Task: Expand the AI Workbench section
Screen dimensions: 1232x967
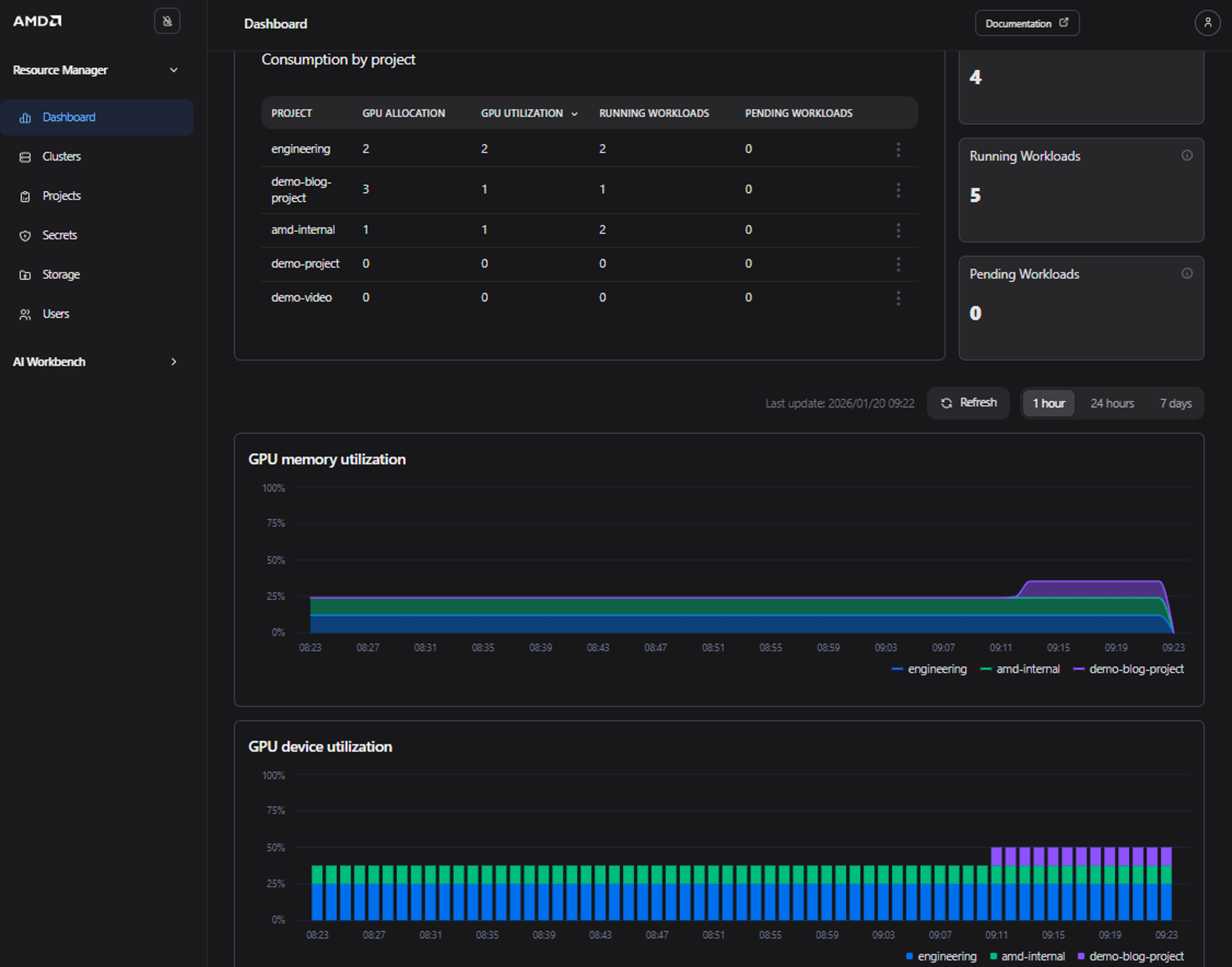Action: (173, 362)
